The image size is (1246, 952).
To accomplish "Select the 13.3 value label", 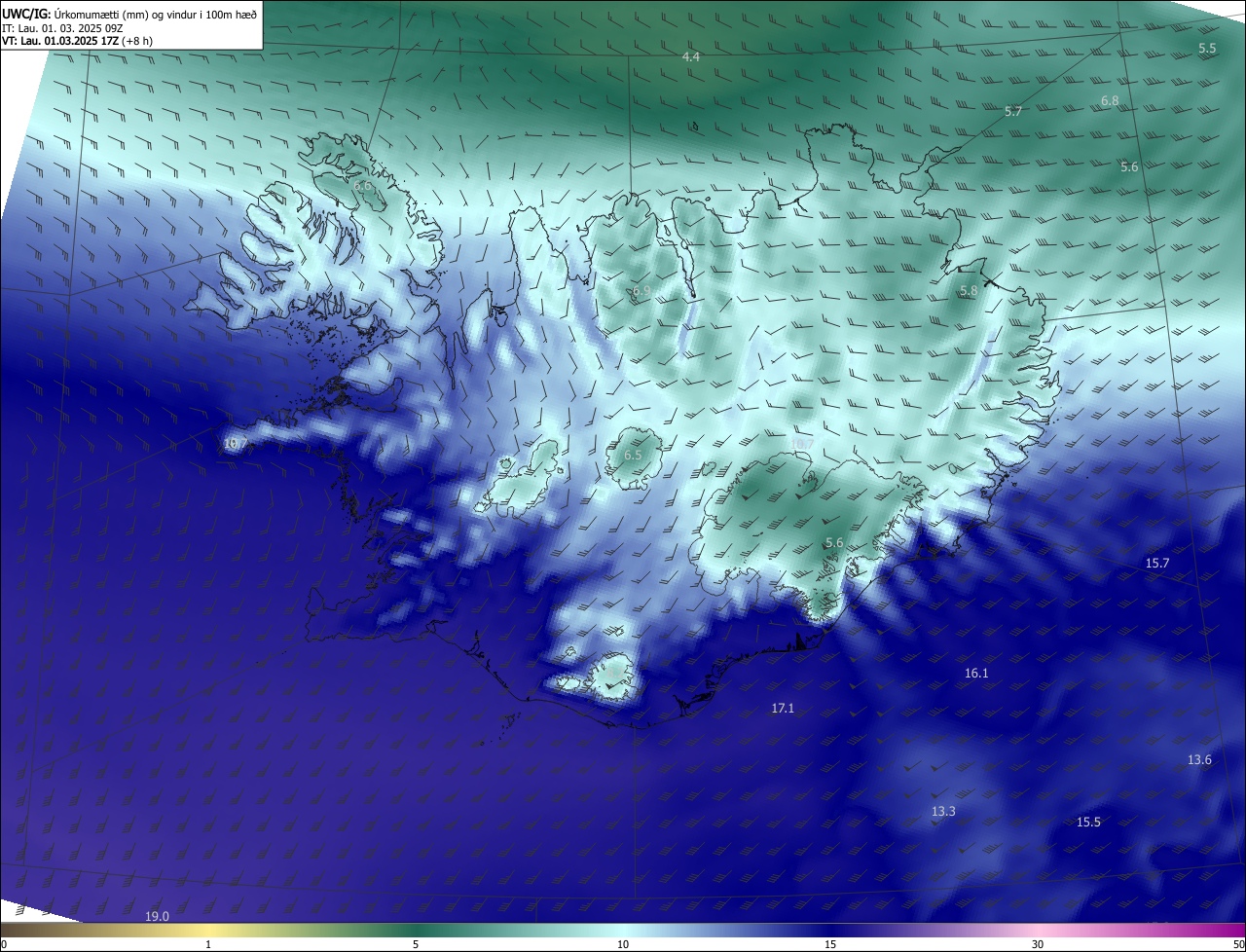I will point(943,812).
